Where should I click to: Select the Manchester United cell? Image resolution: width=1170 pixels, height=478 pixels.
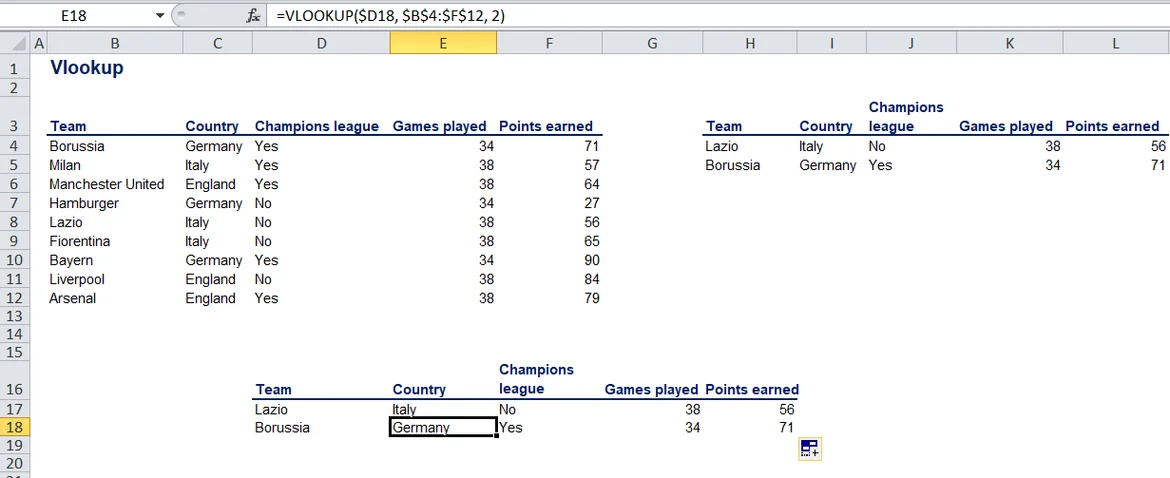click(107, 184)
